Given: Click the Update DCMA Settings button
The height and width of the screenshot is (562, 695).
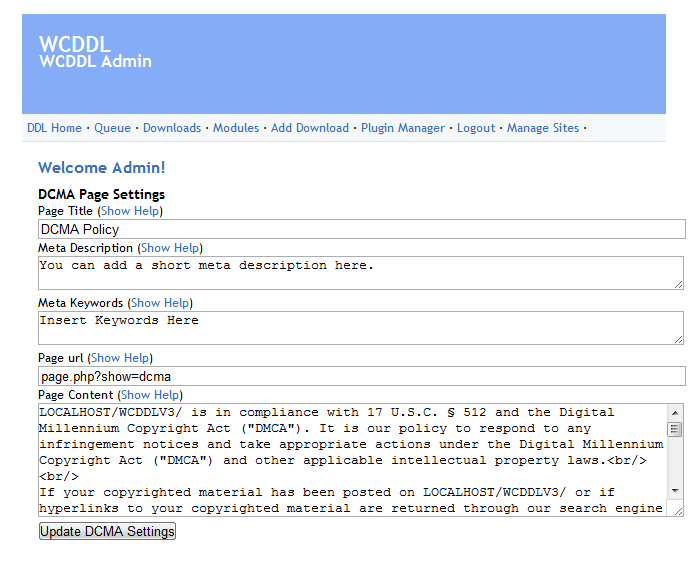Looking at the screenshot, I should 107,532.
